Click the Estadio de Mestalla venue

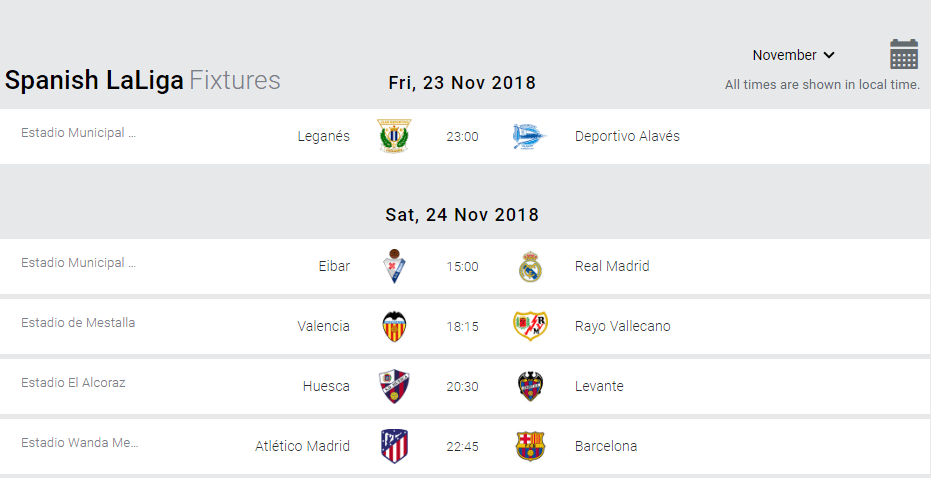click(78, 322)
